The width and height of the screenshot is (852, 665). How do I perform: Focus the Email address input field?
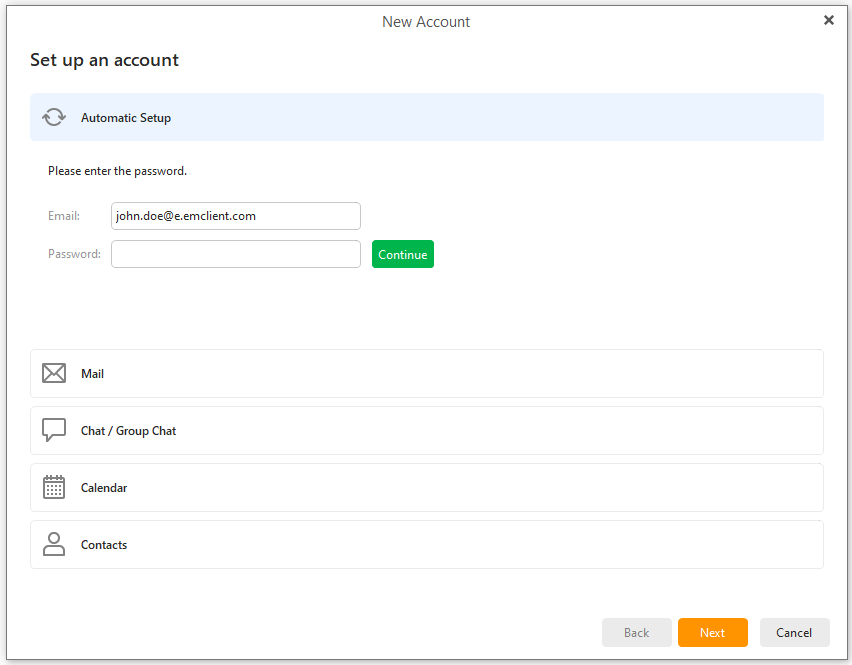click(236, 216)
